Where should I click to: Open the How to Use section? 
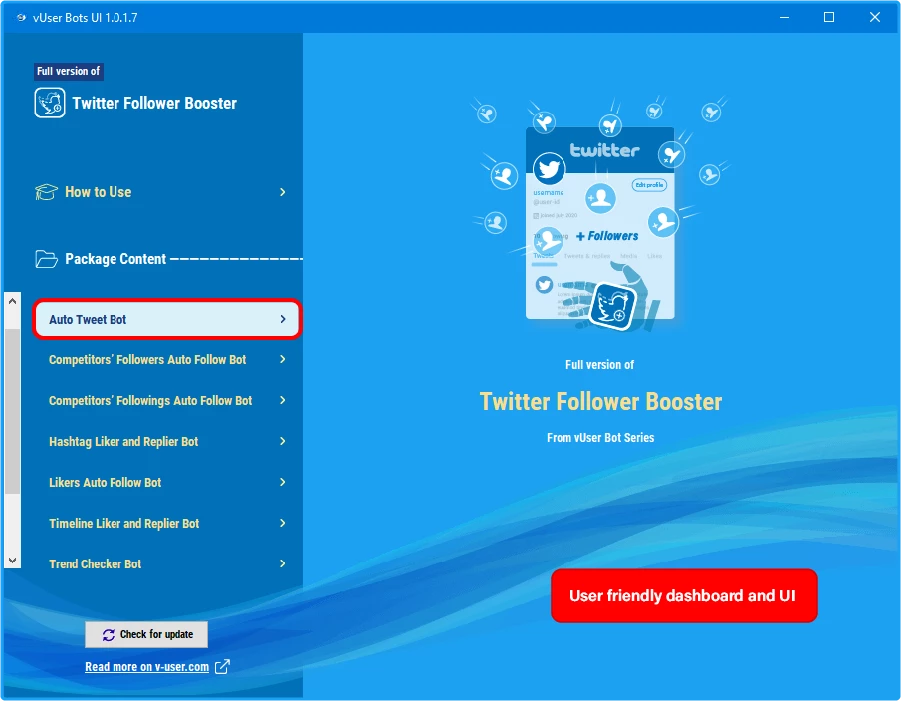coord(161,192)
